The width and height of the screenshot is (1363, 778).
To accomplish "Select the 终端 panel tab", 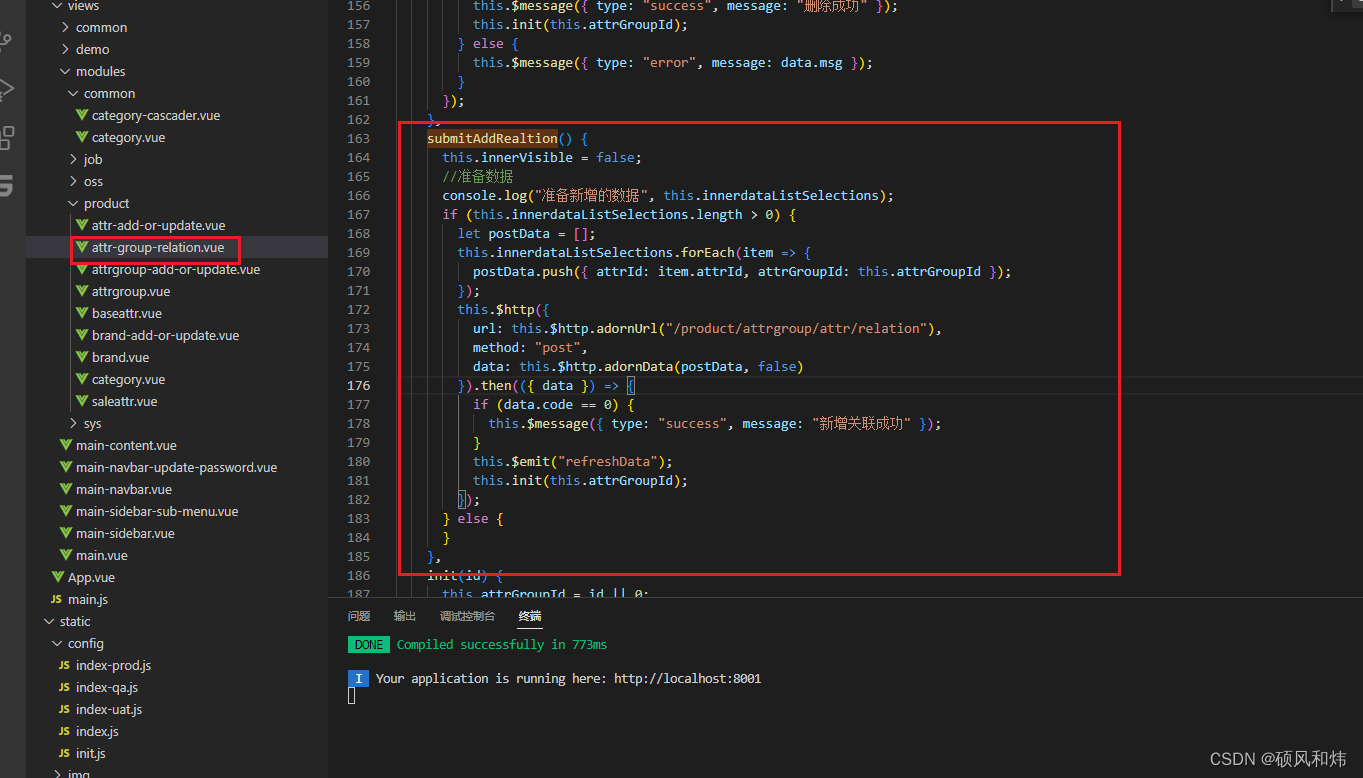I will click(x=529, y=616).
